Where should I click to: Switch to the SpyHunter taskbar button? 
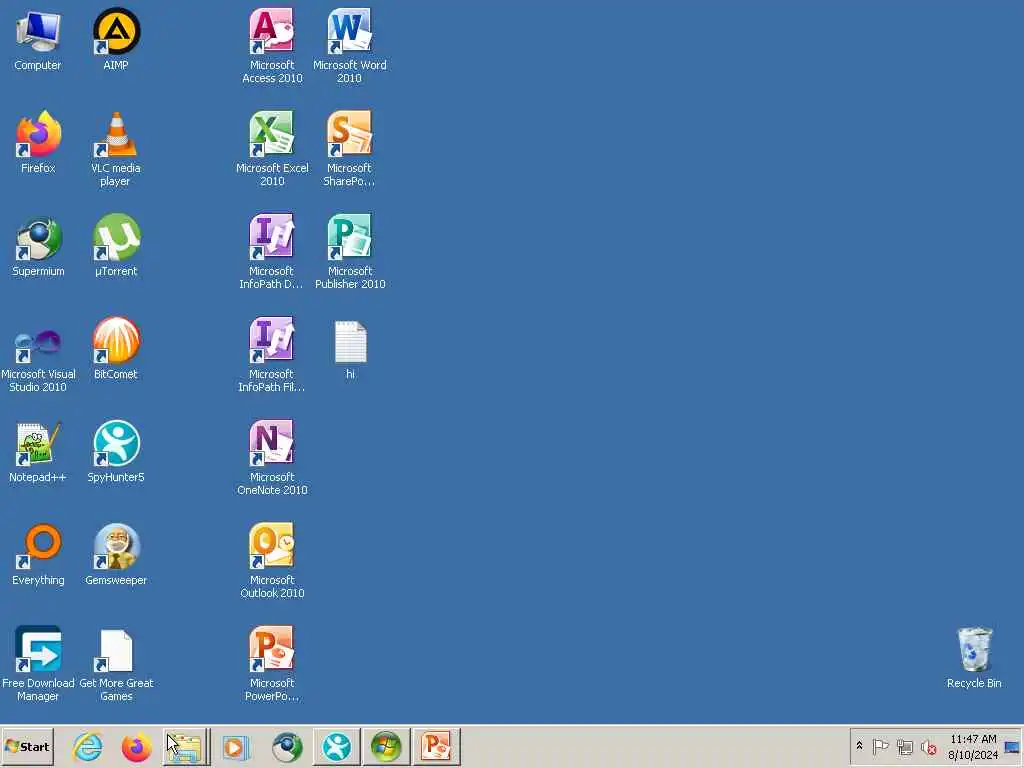(337, 746)
